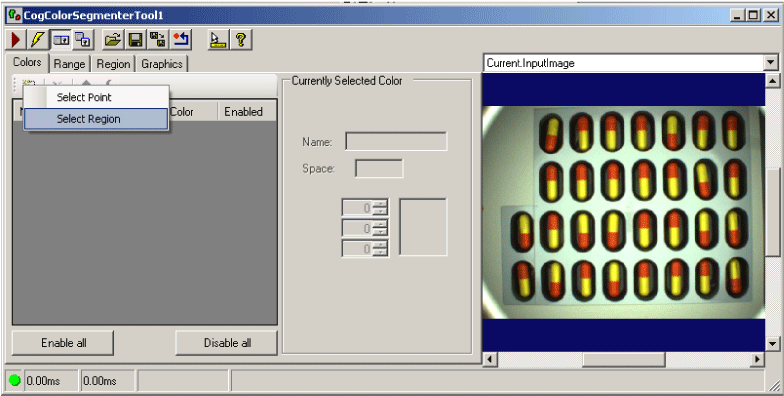Open help with the yellow question mark icon
Screen dimensions: 784x396
[240, 40]
